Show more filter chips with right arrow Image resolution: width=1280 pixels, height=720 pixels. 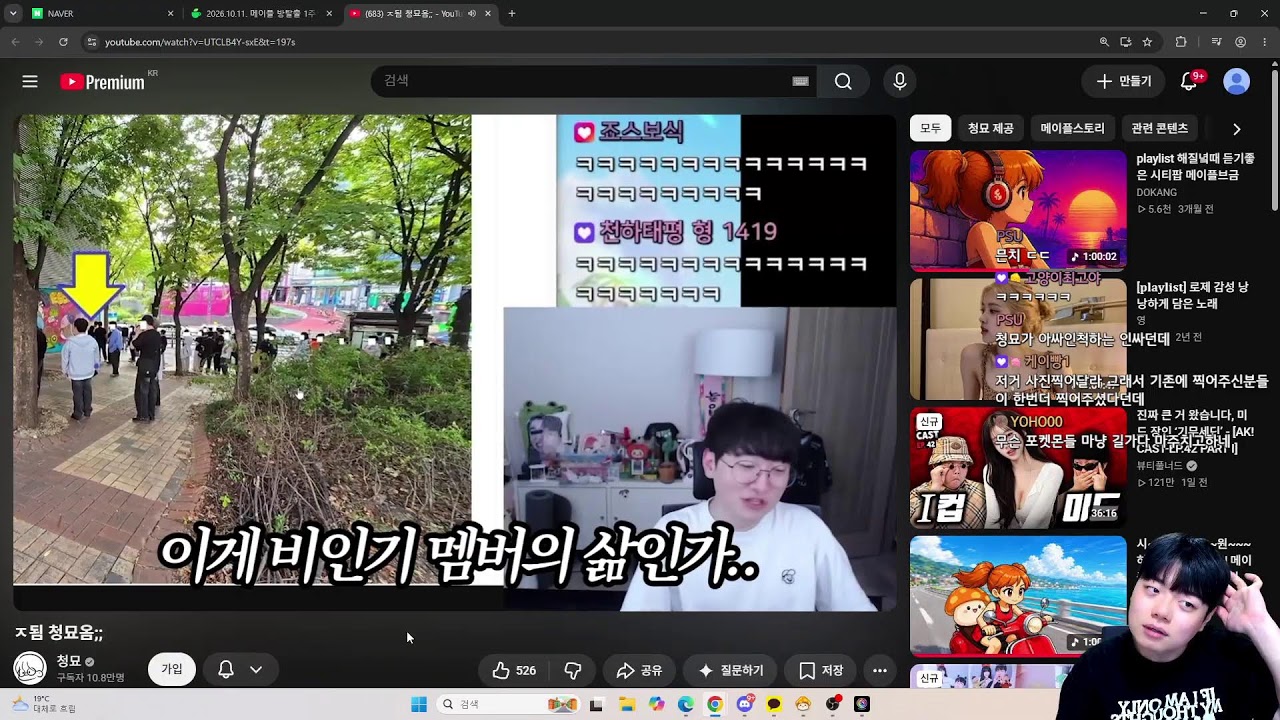1236,129
